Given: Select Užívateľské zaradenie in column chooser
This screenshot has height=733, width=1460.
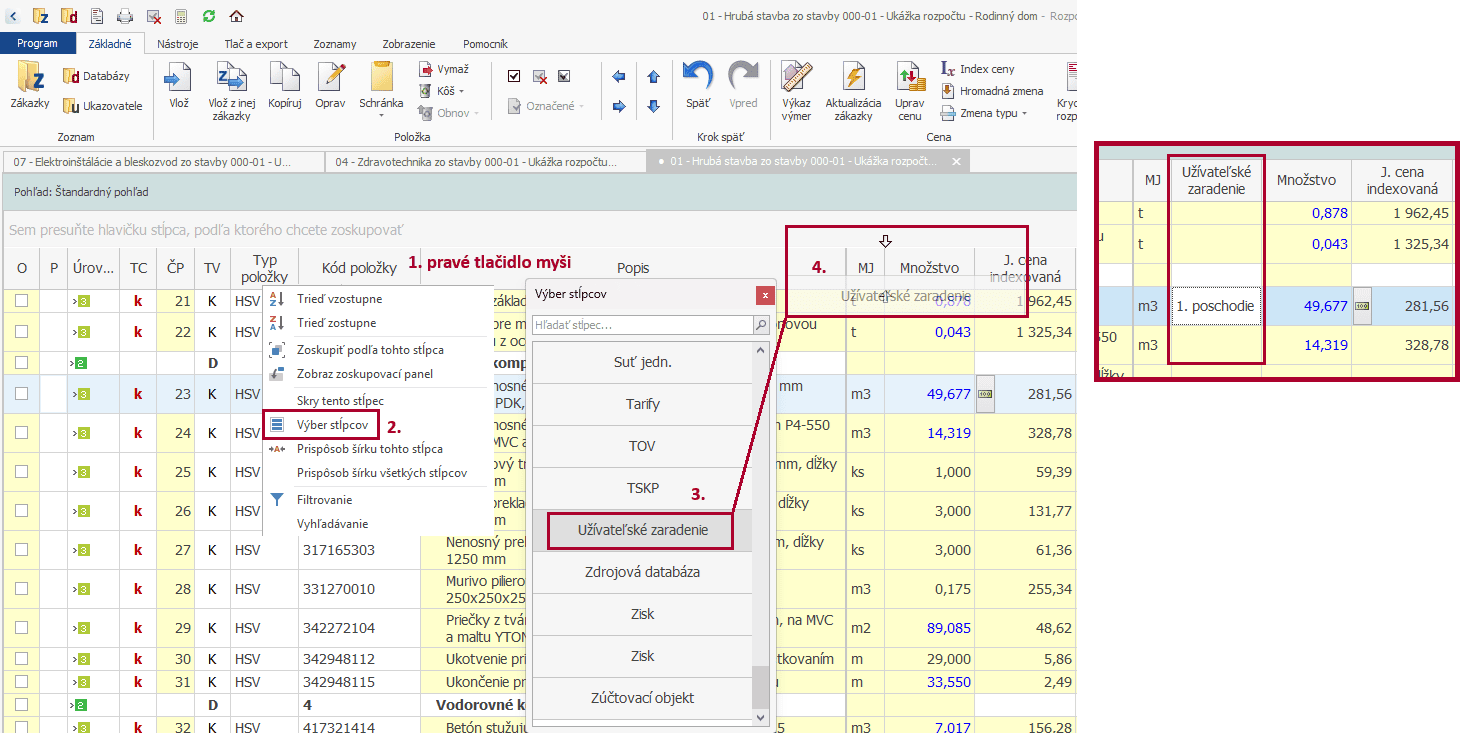Looking at the screenshot, I should point(642,530).
